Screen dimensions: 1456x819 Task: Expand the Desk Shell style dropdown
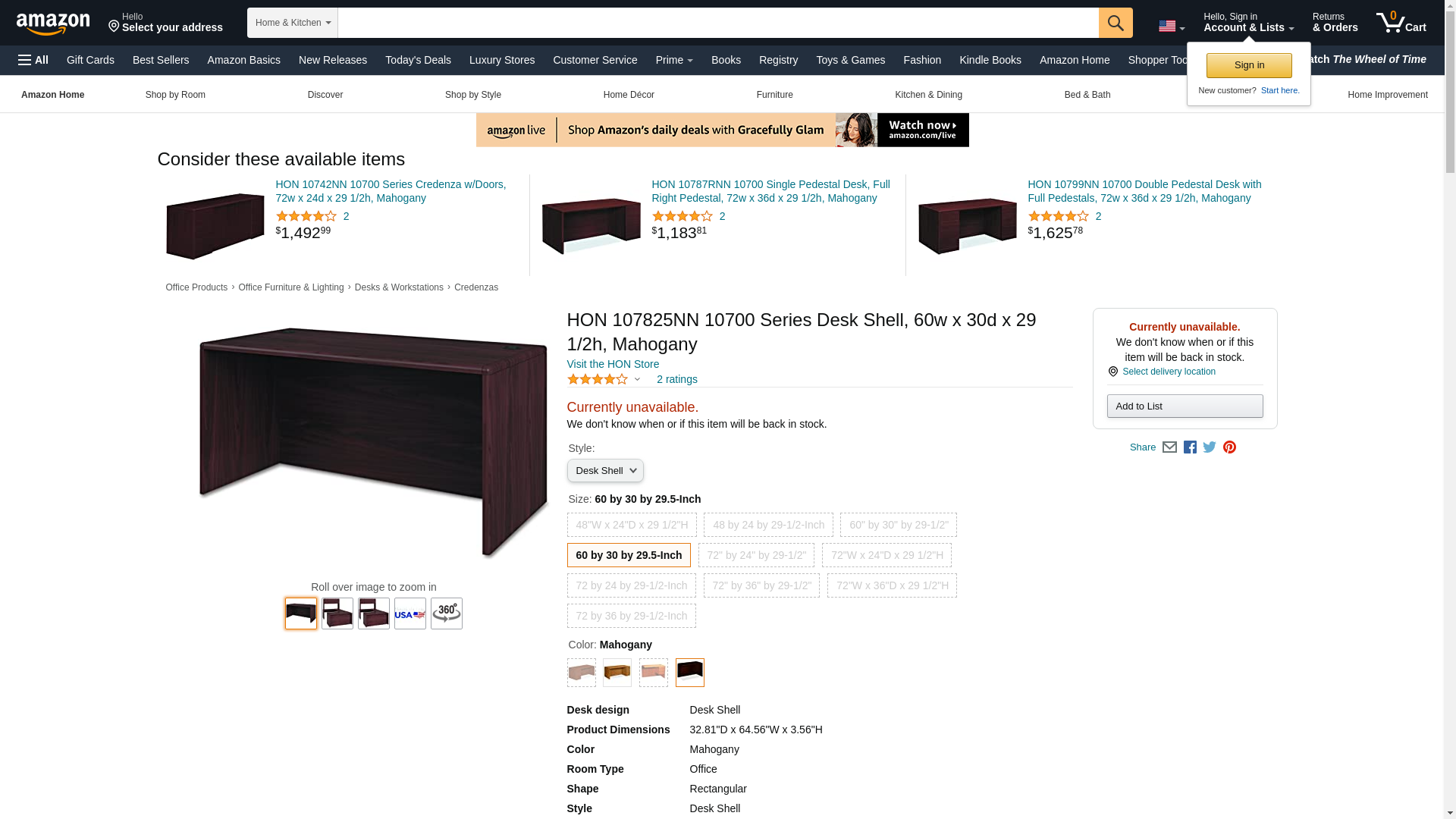click(605, 471)
